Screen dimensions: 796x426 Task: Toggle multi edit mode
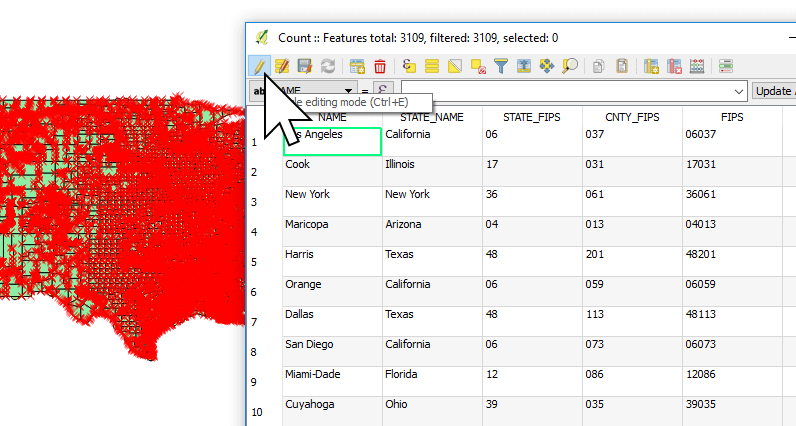point(282,66)
